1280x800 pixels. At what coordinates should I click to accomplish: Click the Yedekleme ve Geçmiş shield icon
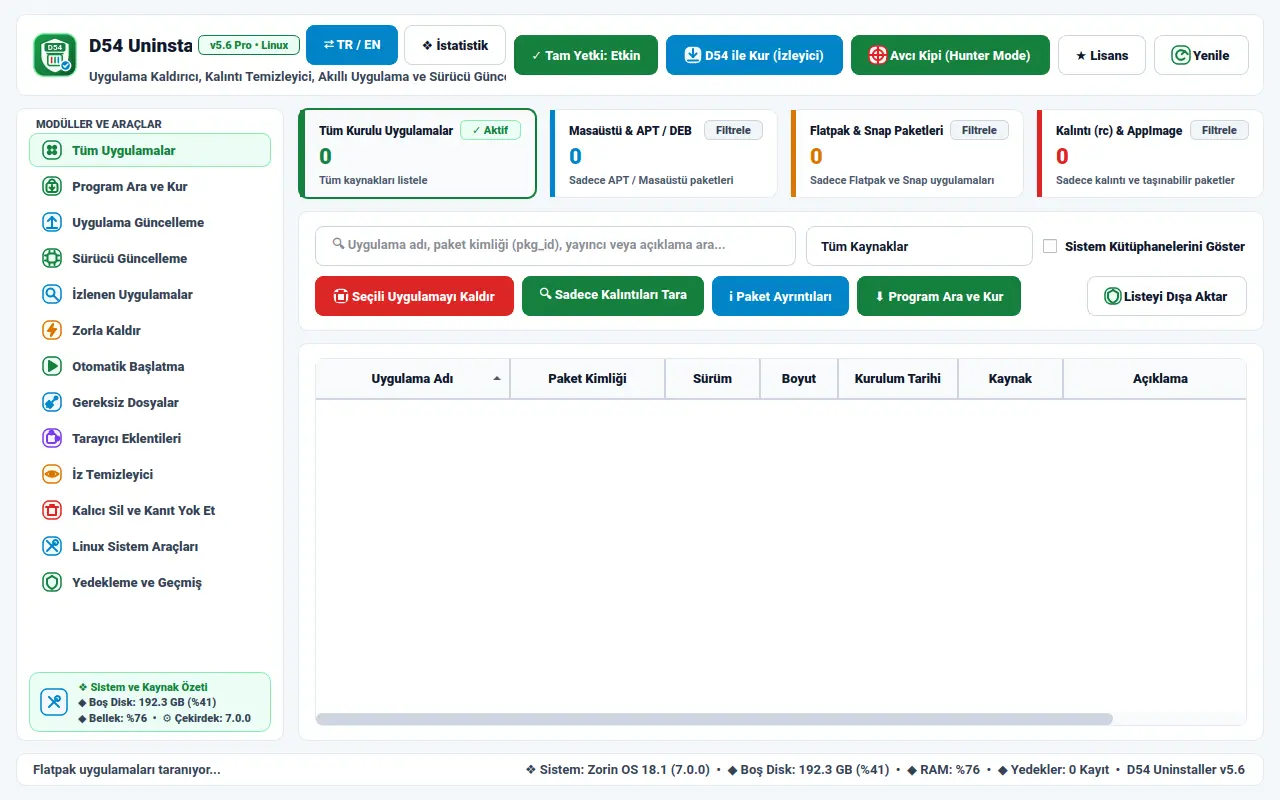tap(52, 582)
